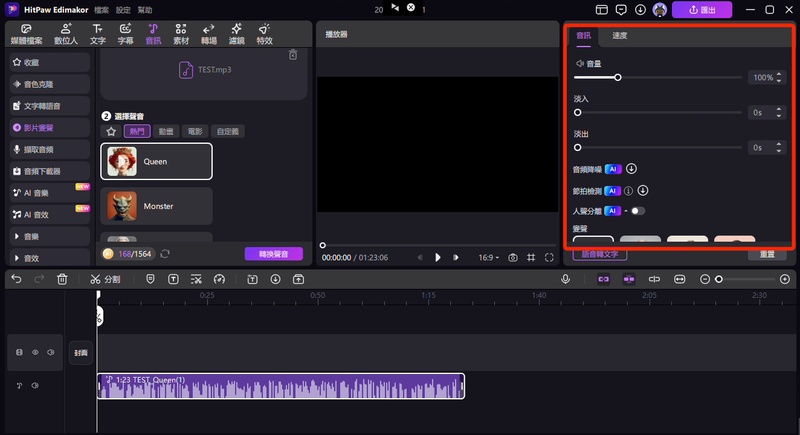Open the 媒體檔案 media files panel
800x435 pixels.
27,34
